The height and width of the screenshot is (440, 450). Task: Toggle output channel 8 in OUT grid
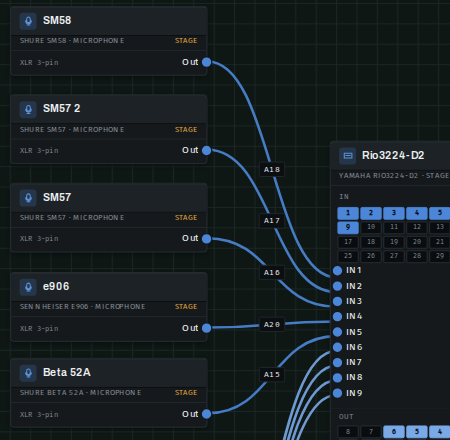pos(348,432)
